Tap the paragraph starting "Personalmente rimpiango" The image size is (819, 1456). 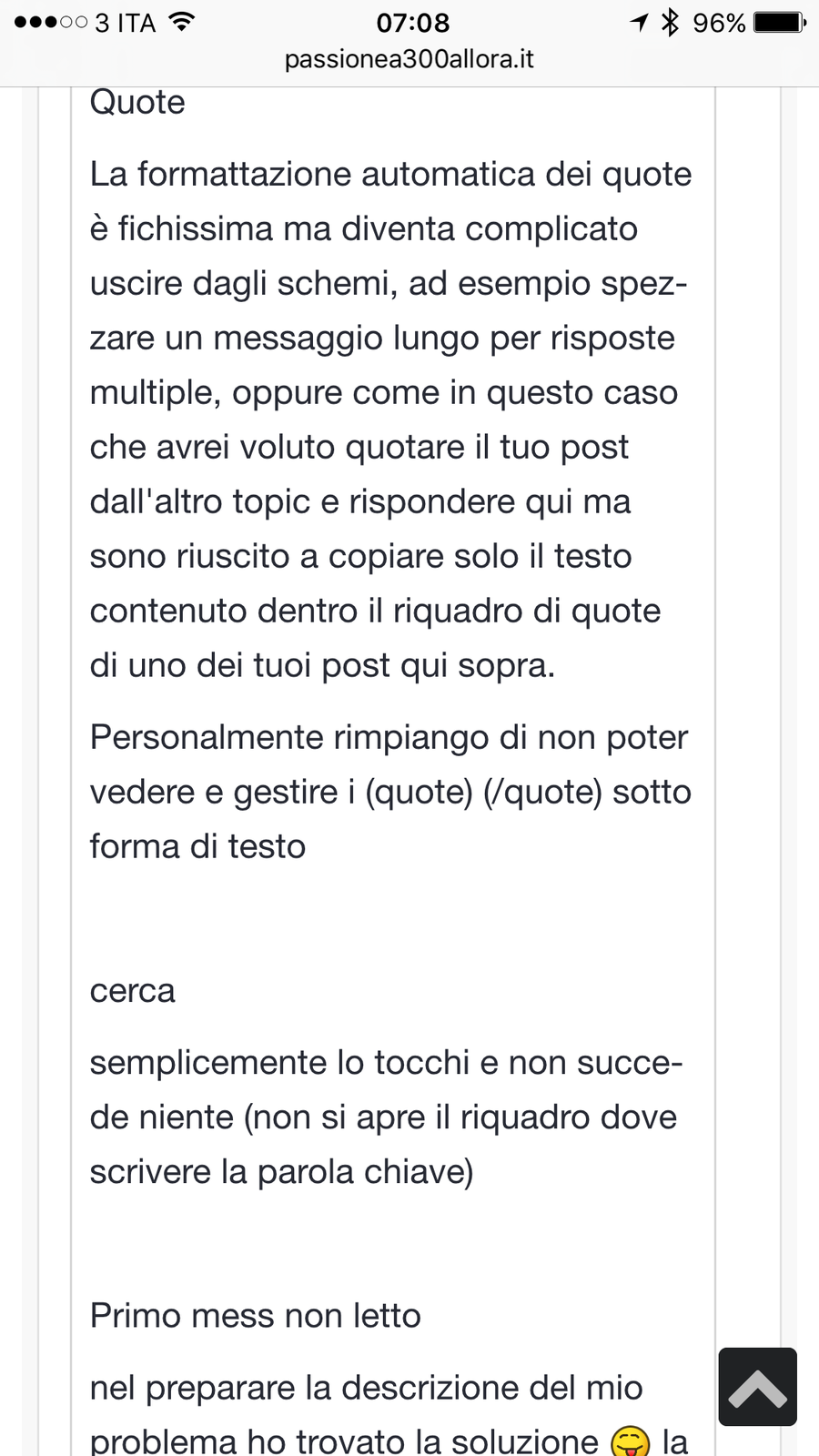[x=389, y=791]
